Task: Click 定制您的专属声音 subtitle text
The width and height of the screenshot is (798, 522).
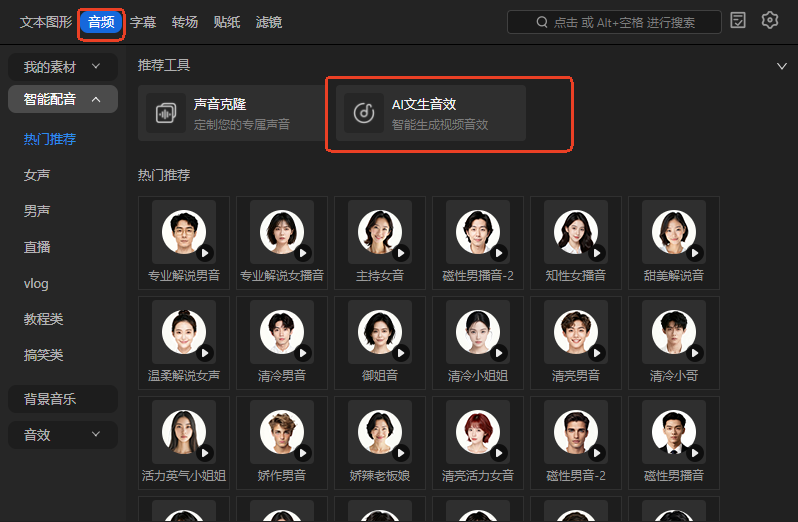Action: coord(242,125)
